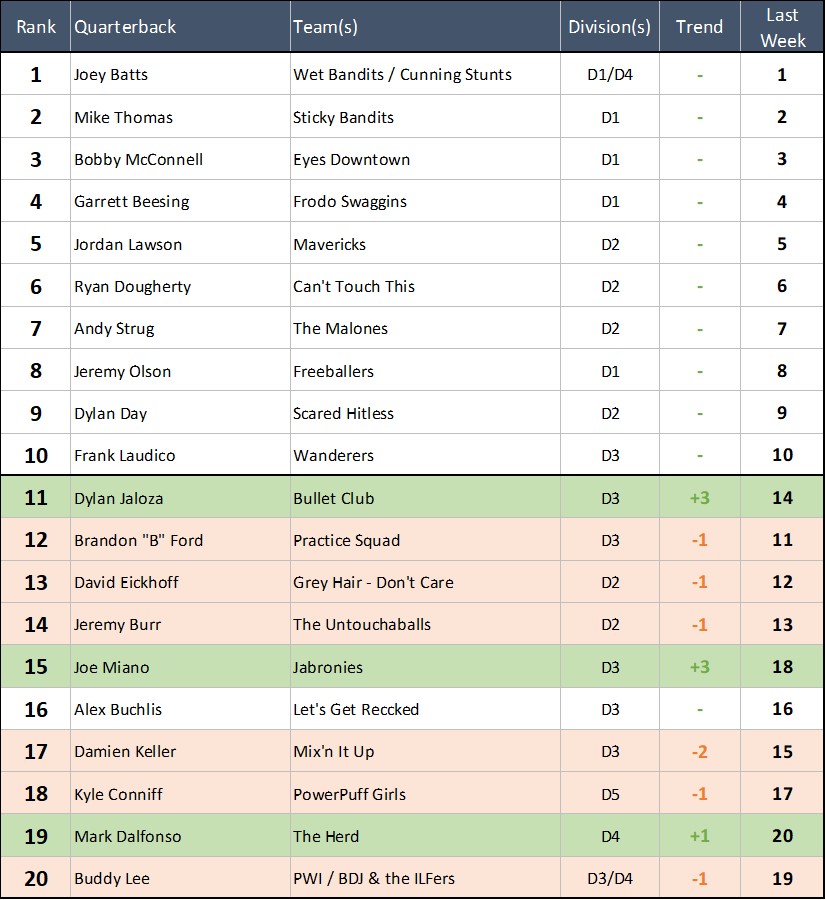Select the Jordan Lawson quarterback cell
The width and height of the screenshot is (826, 900).
[x=128, y=244]
